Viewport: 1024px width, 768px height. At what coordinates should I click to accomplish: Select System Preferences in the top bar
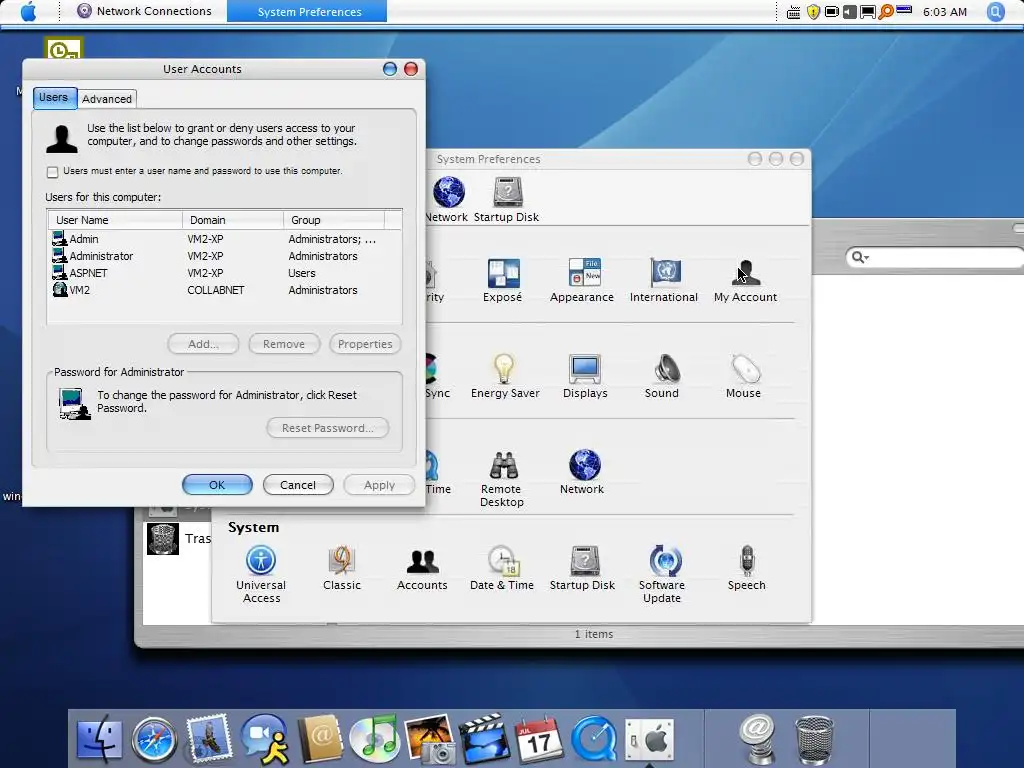tap(309, 12)
